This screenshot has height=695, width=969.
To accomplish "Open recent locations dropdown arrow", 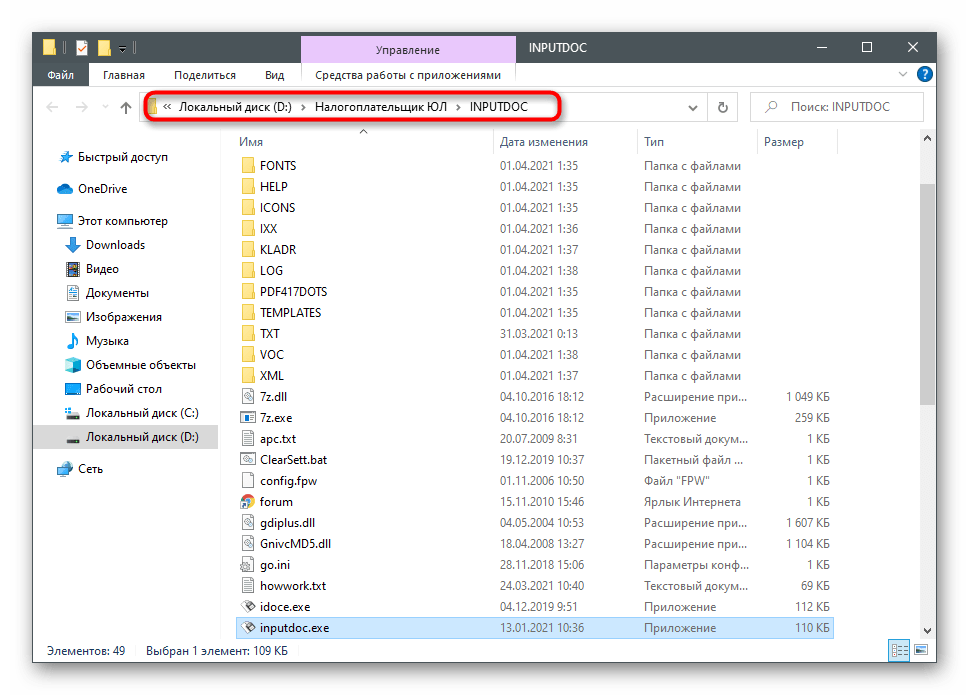I will coord(105,107).
